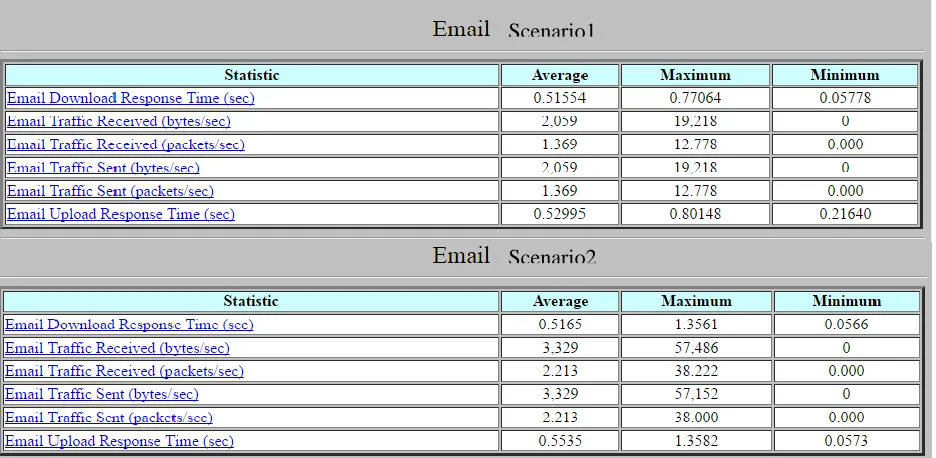
Task: Select the maximum value 0.77064
Action: (695, 98)
